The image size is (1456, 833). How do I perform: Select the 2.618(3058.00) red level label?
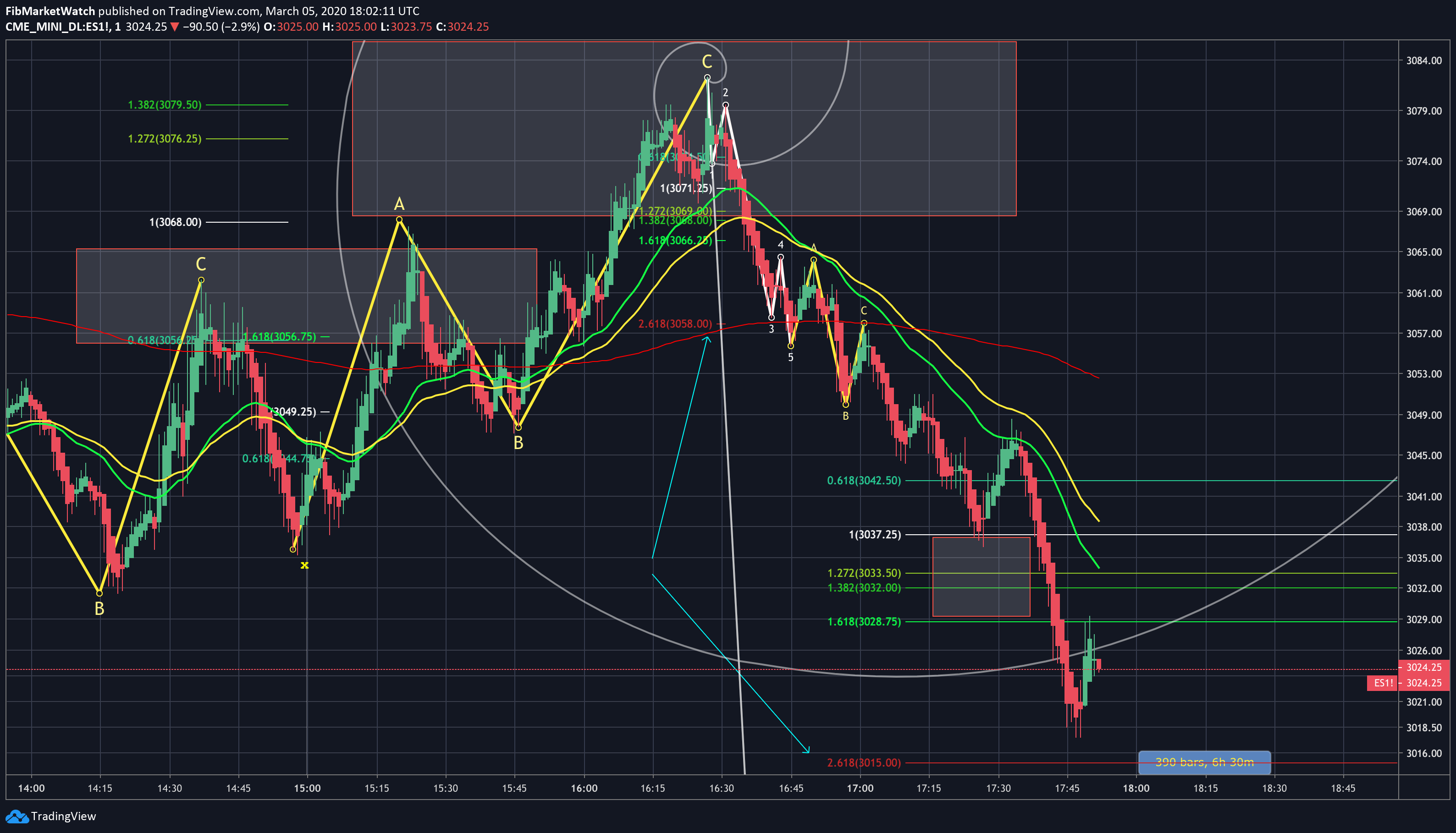(x=675, y=324)
